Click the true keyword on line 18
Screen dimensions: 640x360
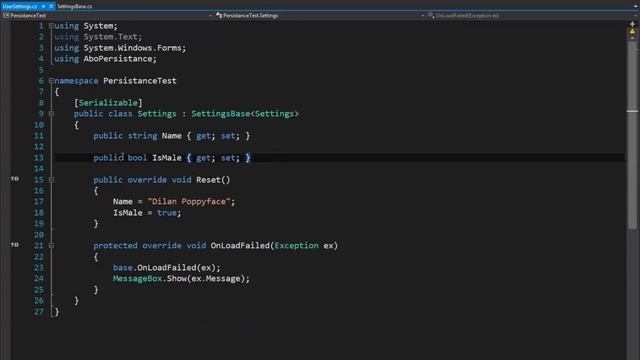point(167,213)
